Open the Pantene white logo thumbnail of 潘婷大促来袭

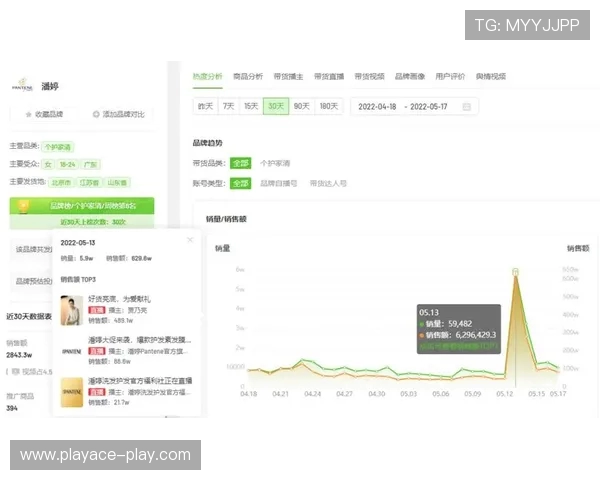coord(72,351)
